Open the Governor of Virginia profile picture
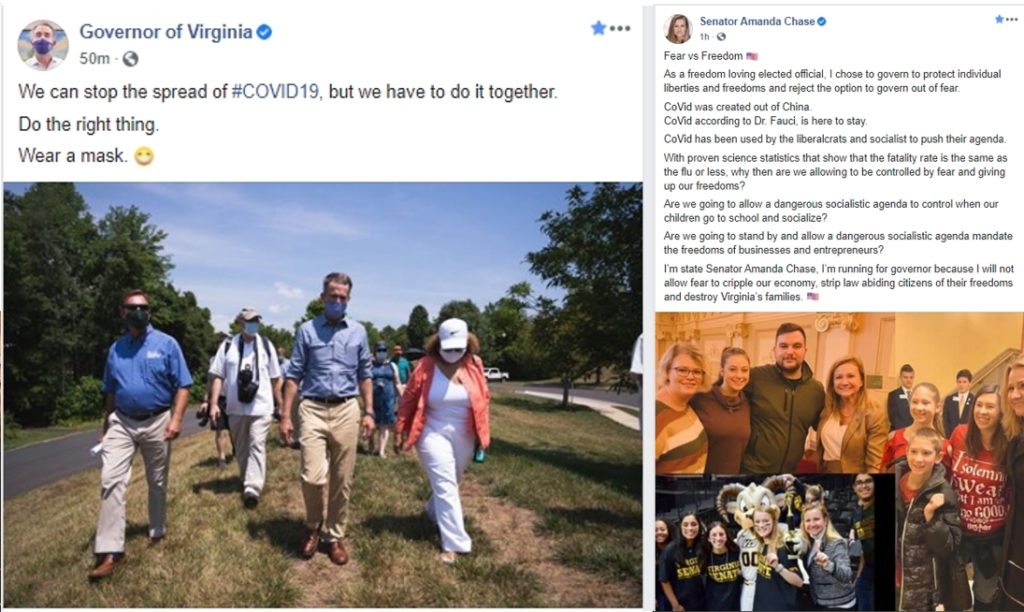This screenshot has height=612, width=1024. tap(42, 44)
